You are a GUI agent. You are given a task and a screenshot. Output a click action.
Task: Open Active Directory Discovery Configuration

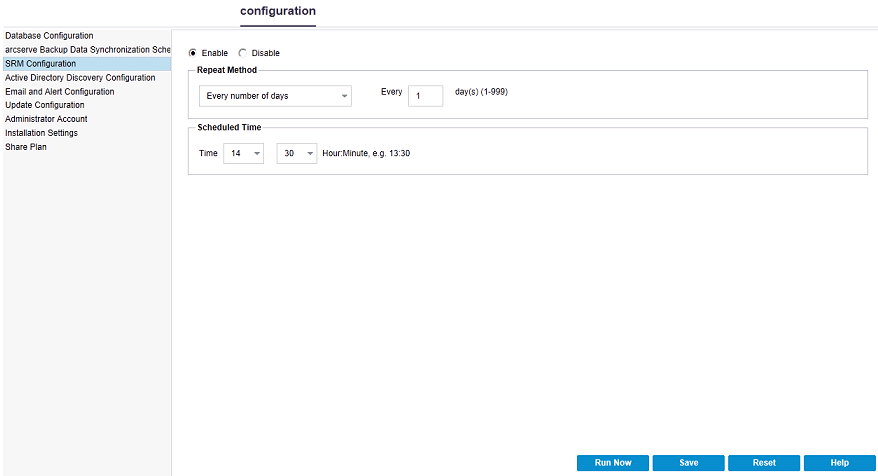pos(80,77)
